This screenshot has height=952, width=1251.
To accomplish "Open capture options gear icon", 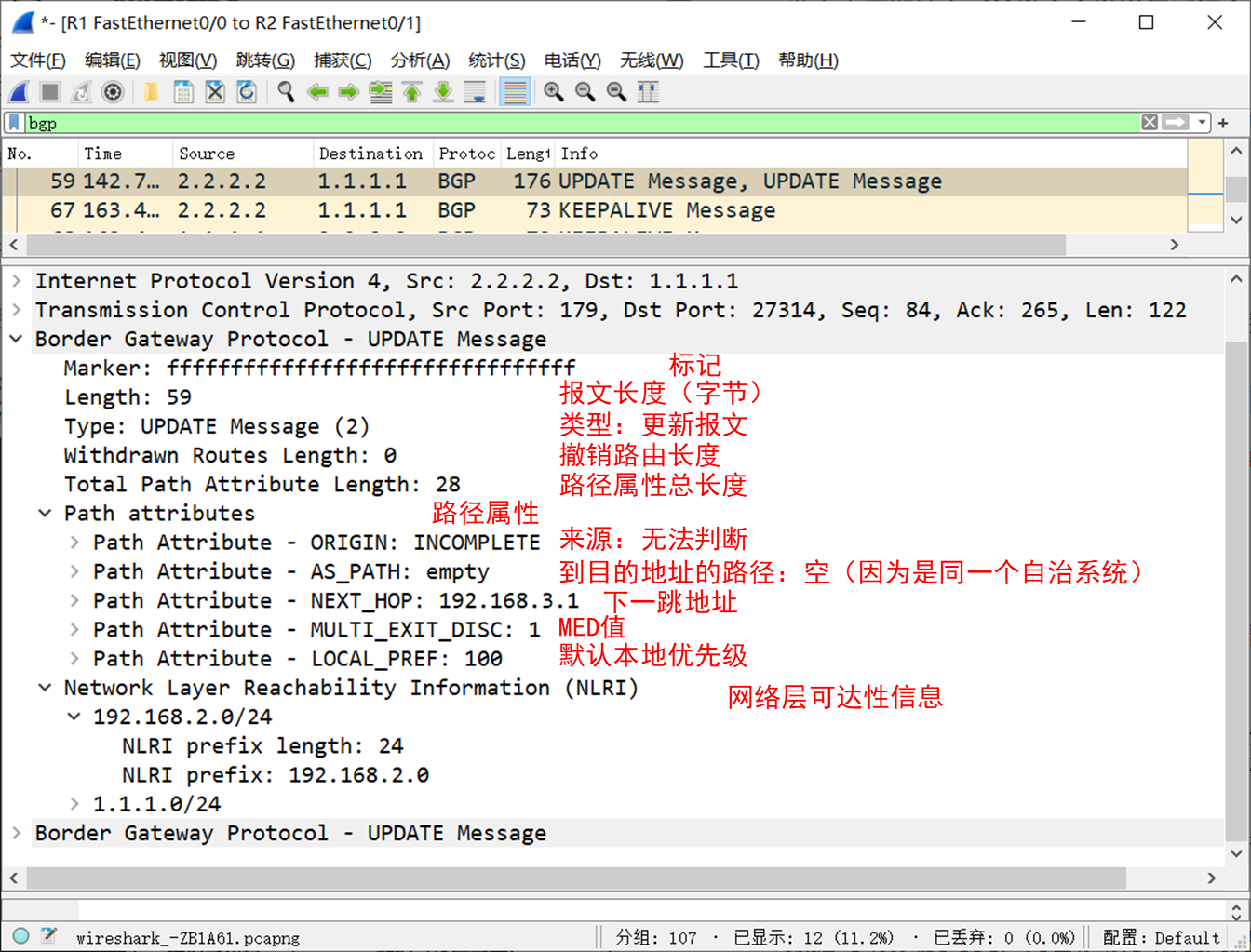I will (113, 91).
